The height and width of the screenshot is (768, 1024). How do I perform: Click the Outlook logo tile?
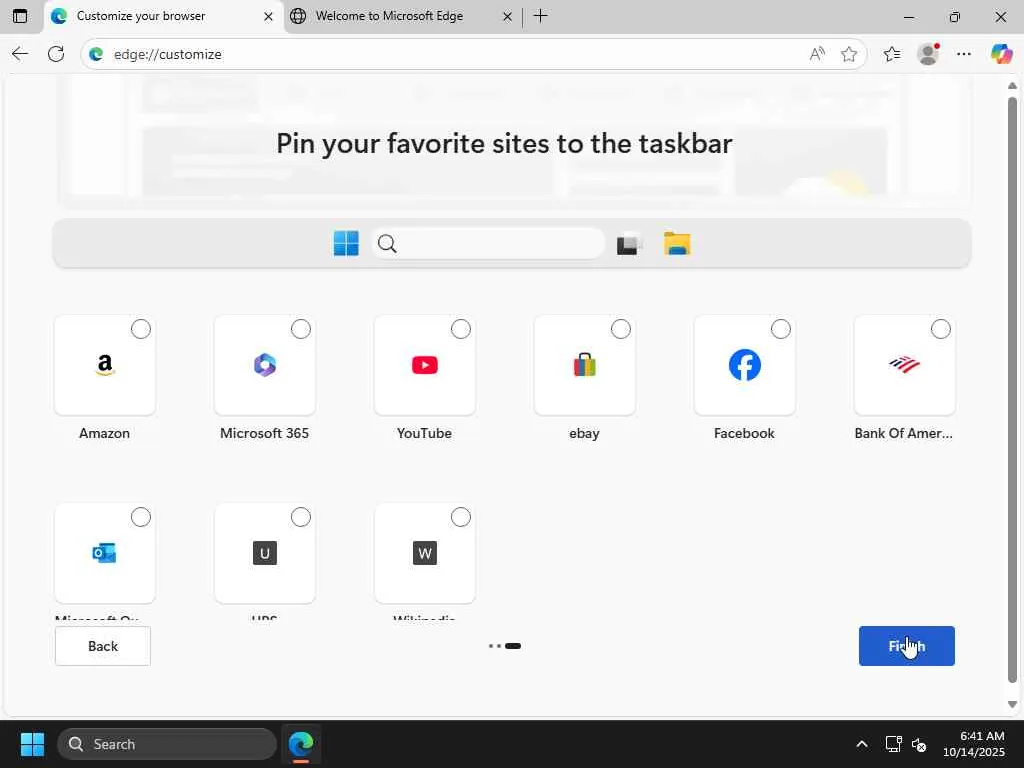104,553
